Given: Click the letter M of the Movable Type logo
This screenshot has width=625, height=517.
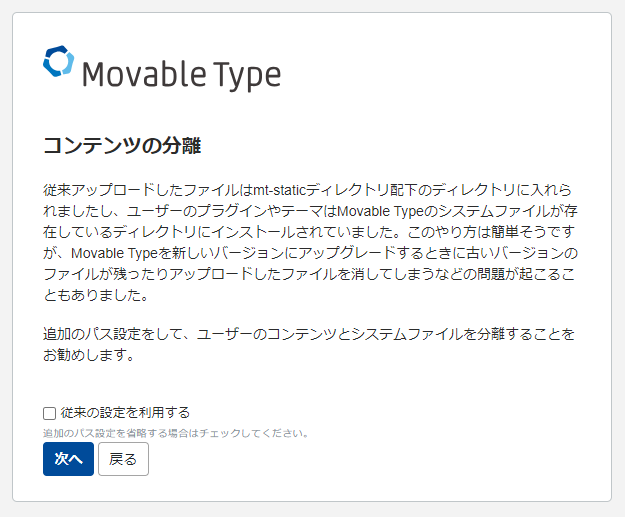Looking at the screenshot, I should pyautogui.click(x=94, y=74).
